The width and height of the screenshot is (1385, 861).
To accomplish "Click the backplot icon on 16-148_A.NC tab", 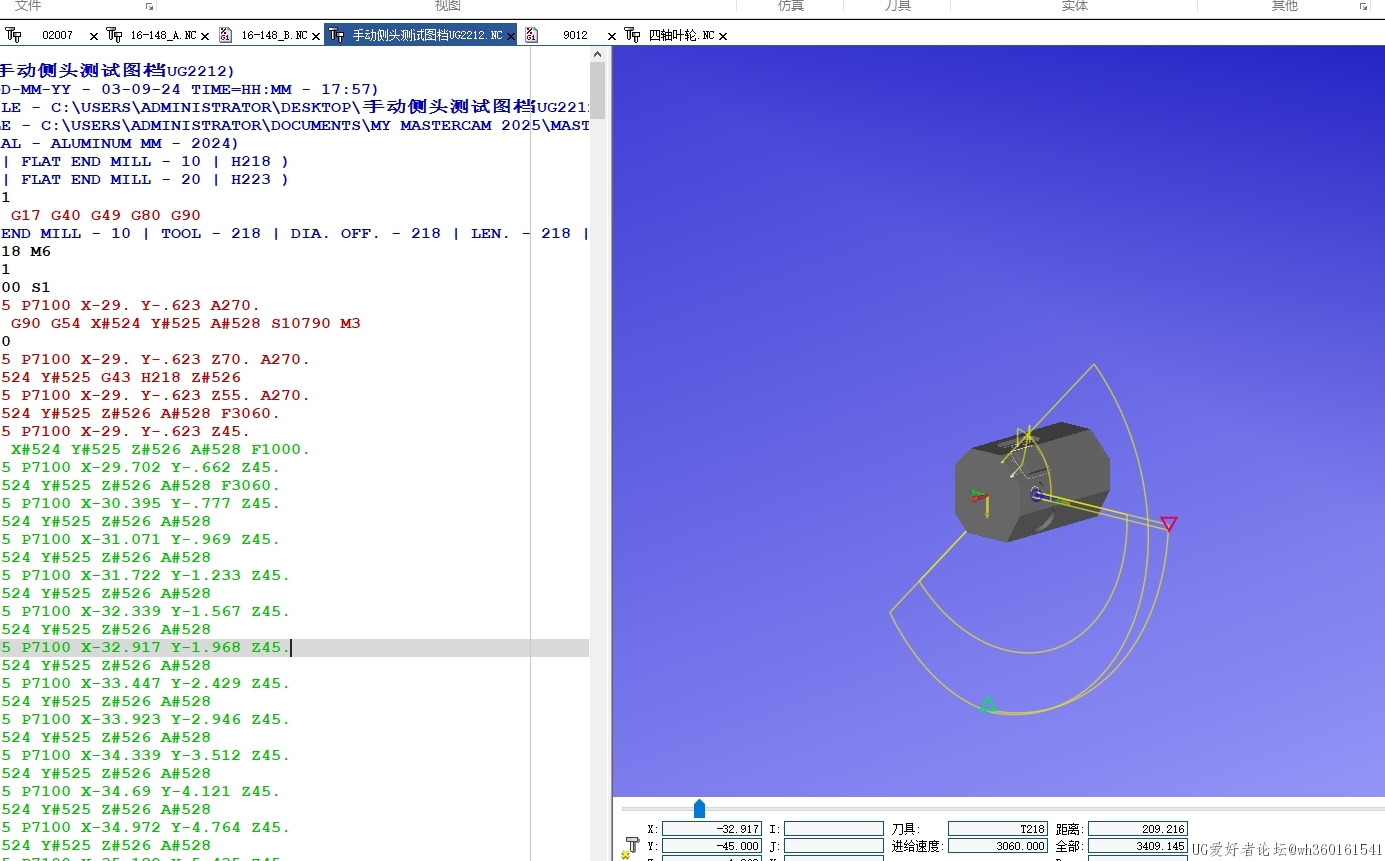I will click(x=114, y=35).
